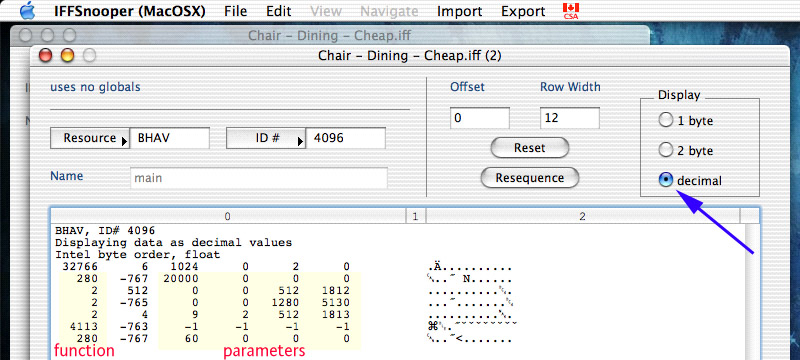Select the 2 byte display option
Screen dimensions: 800x360
[666, 150]
